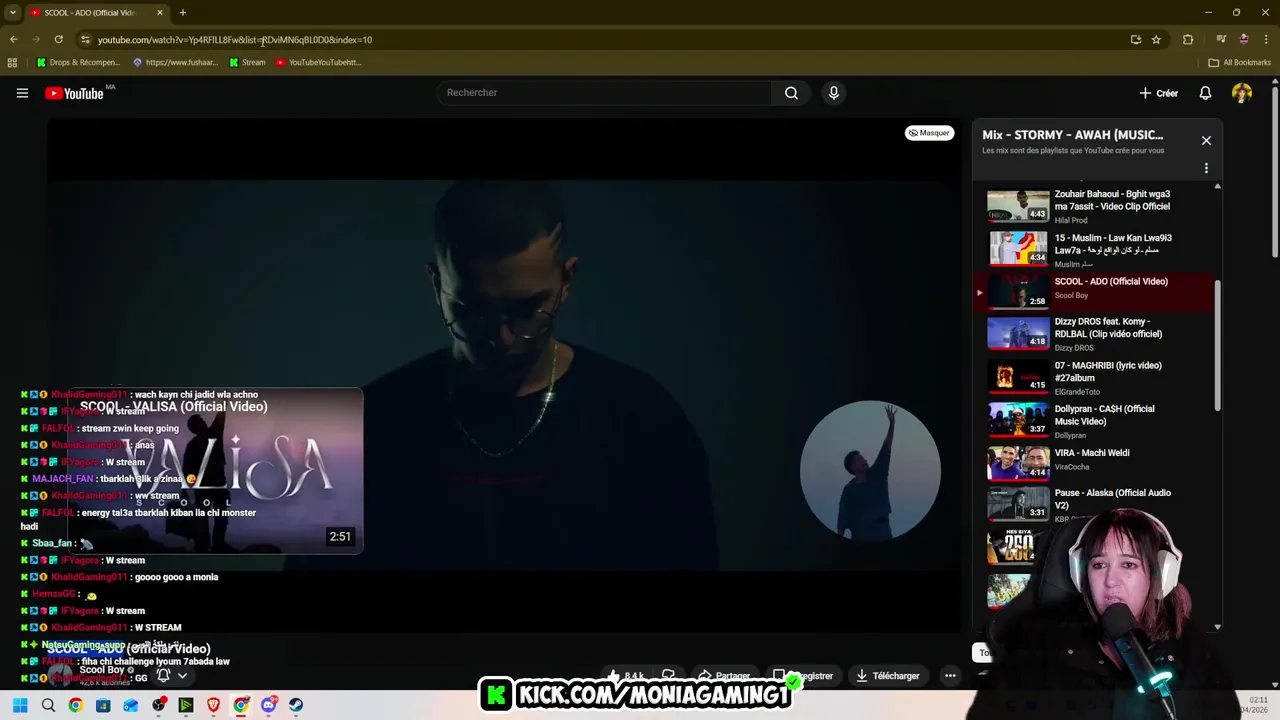Open the Stream bookmark
This screenshot has height=720, width=1280.
click(x=247, y=62)
